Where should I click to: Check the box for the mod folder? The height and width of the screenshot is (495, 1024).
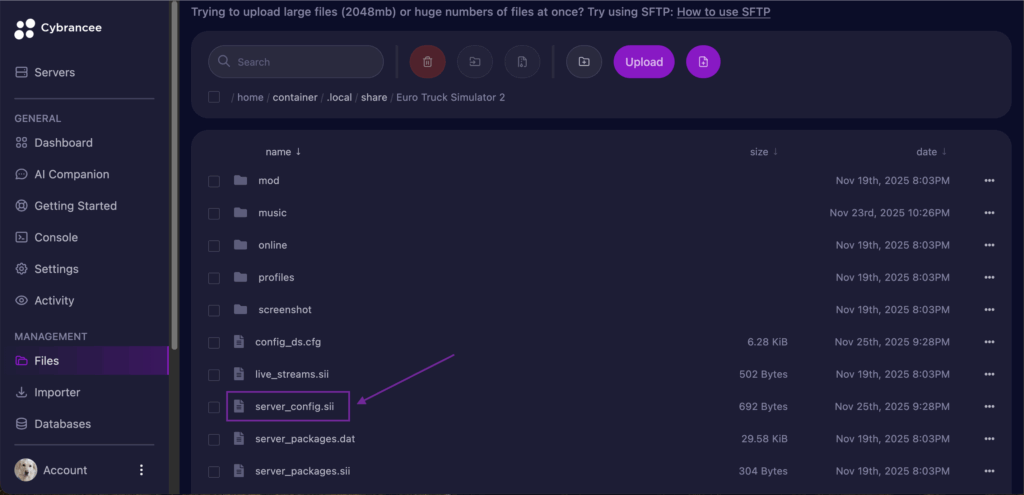[214, 181]
